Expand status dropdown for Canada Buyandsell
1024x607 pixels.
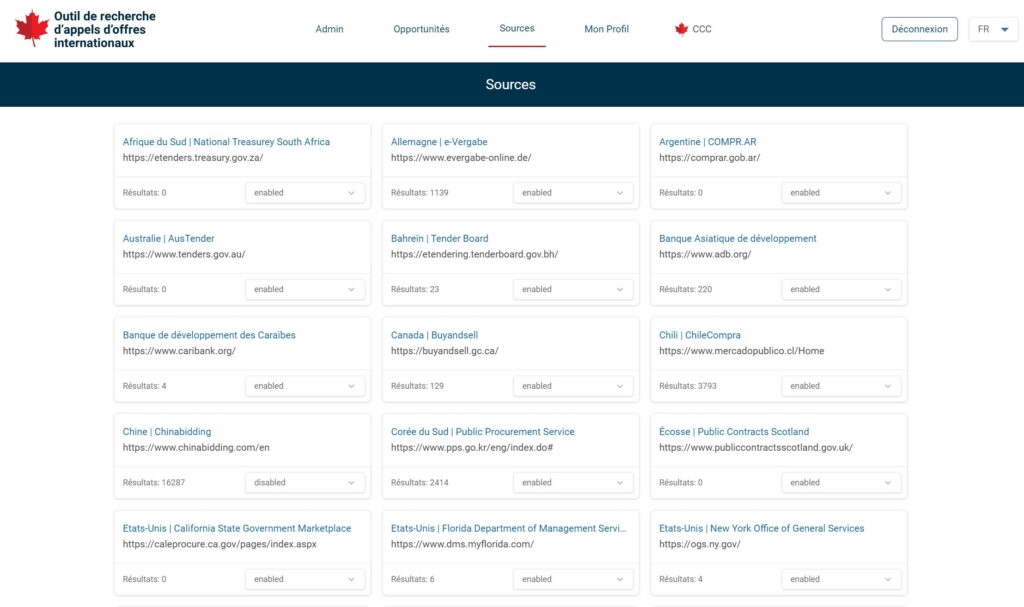[x=572, y=386]
